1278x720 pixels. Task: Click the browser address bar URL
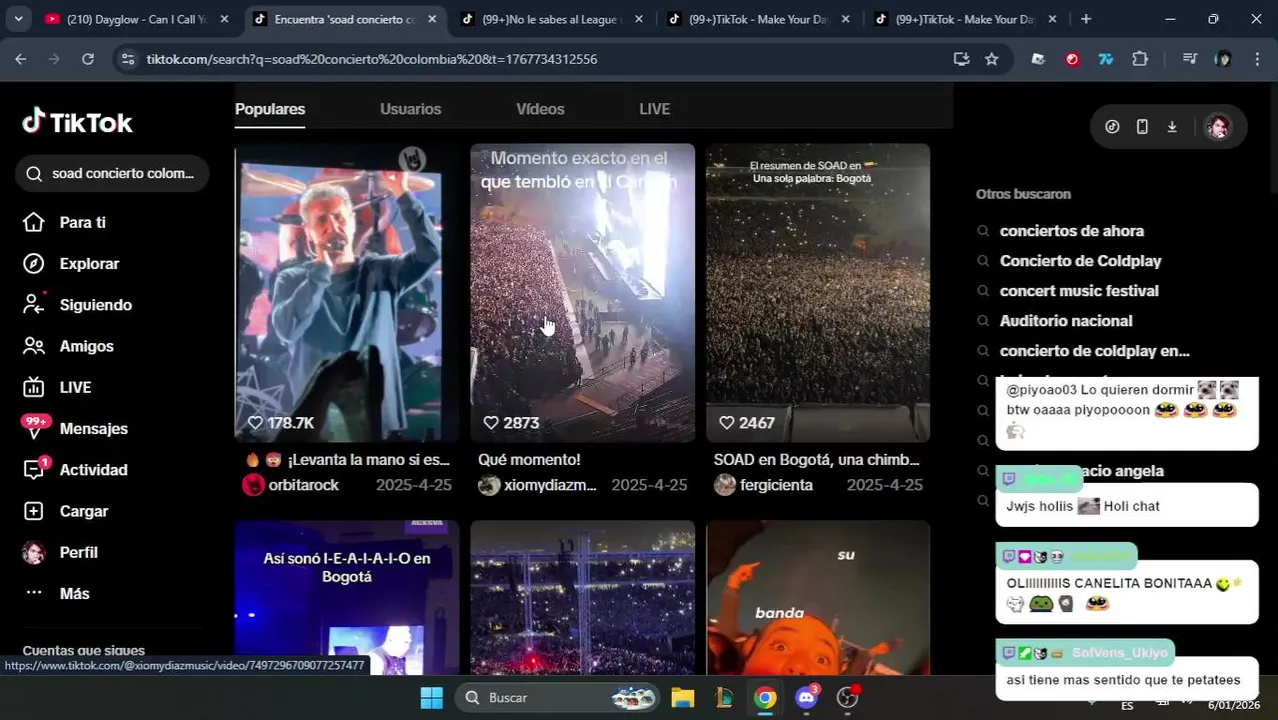click(x=372, y=59)
